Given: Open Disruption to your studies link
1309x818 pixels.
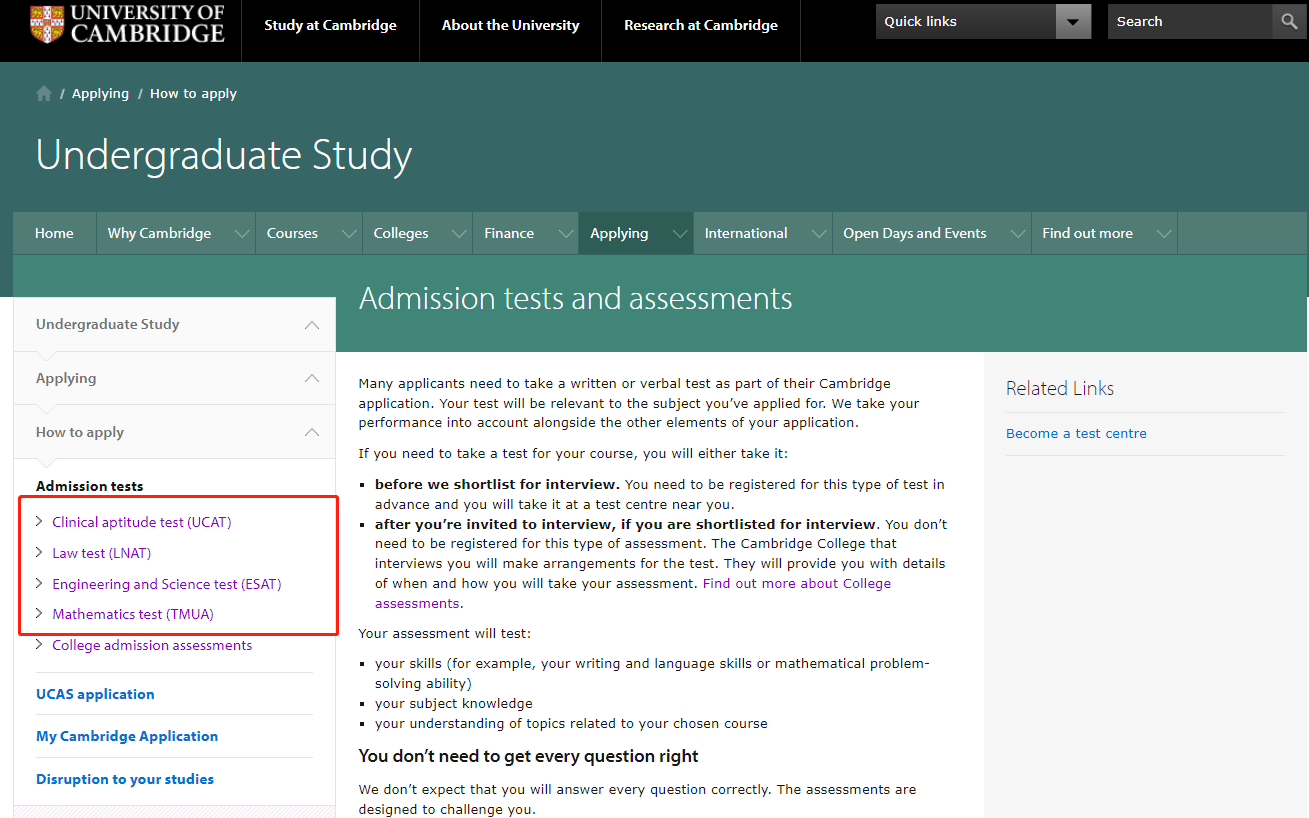Looking at the screenshot, I should 125,779.
